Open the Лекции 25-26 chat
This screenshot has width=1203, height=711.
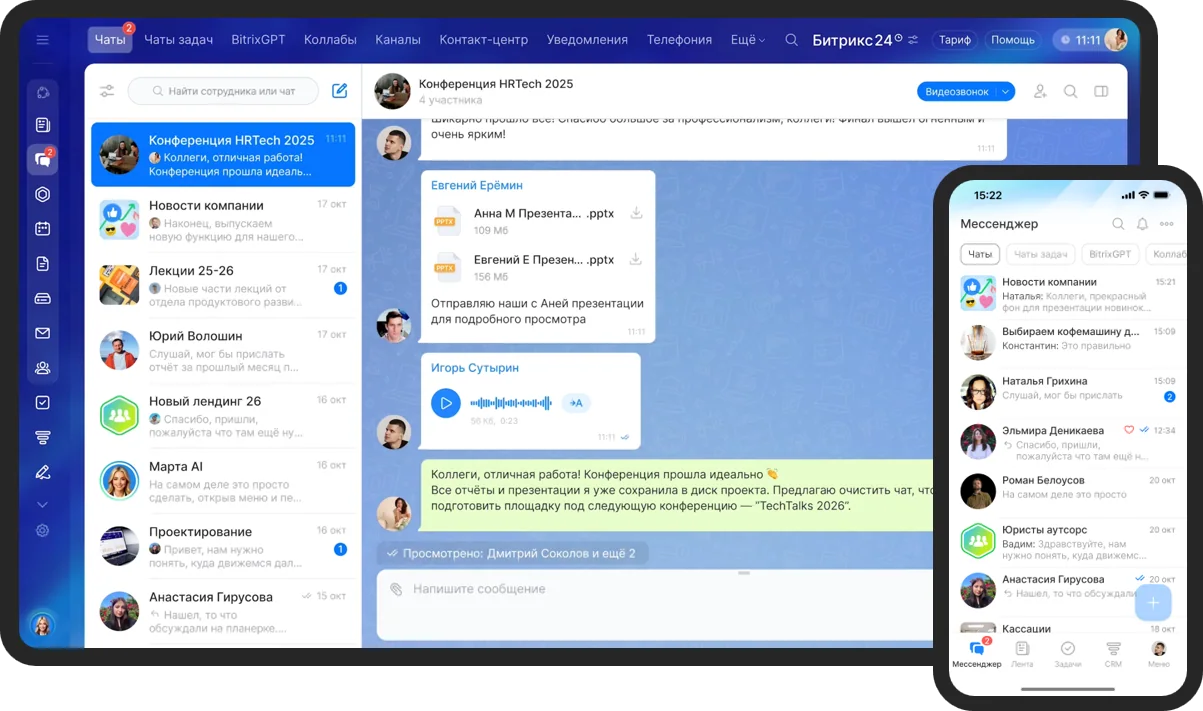coord(223,284)
